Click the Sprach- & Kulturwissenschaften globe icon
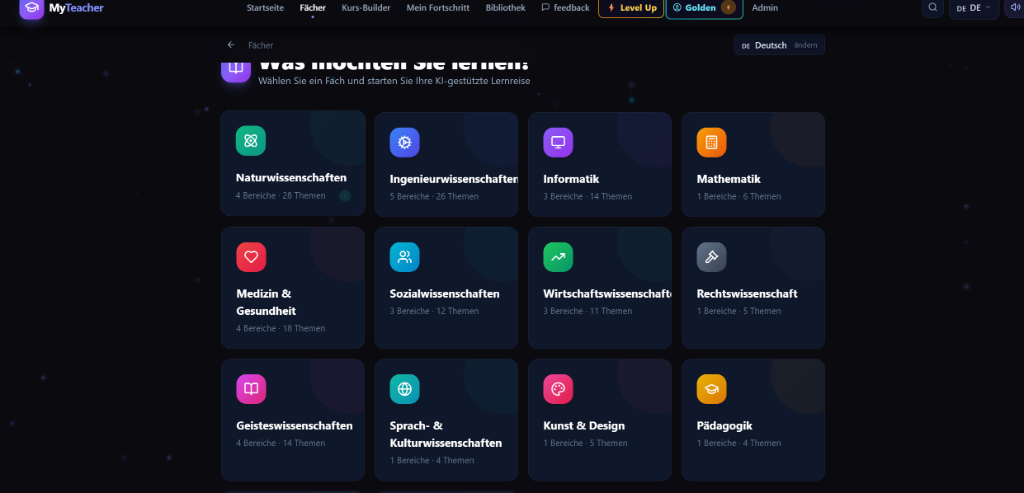1024x493 pixels. point(404,389)
